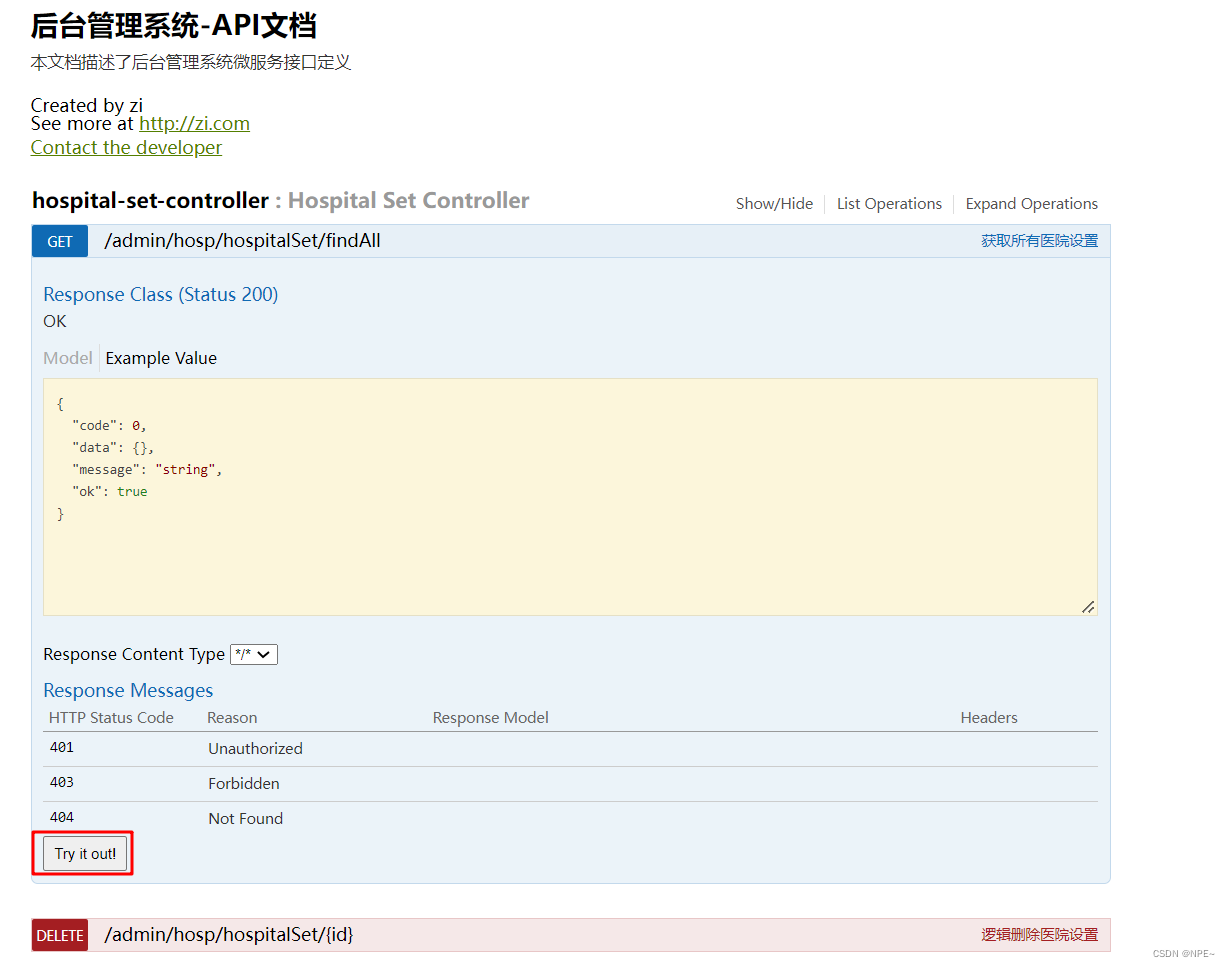Image resolution: width=1230 pixels, height=967 pixels.
Task: Click the Not Found reason text
Action: [x=245, y=818]
